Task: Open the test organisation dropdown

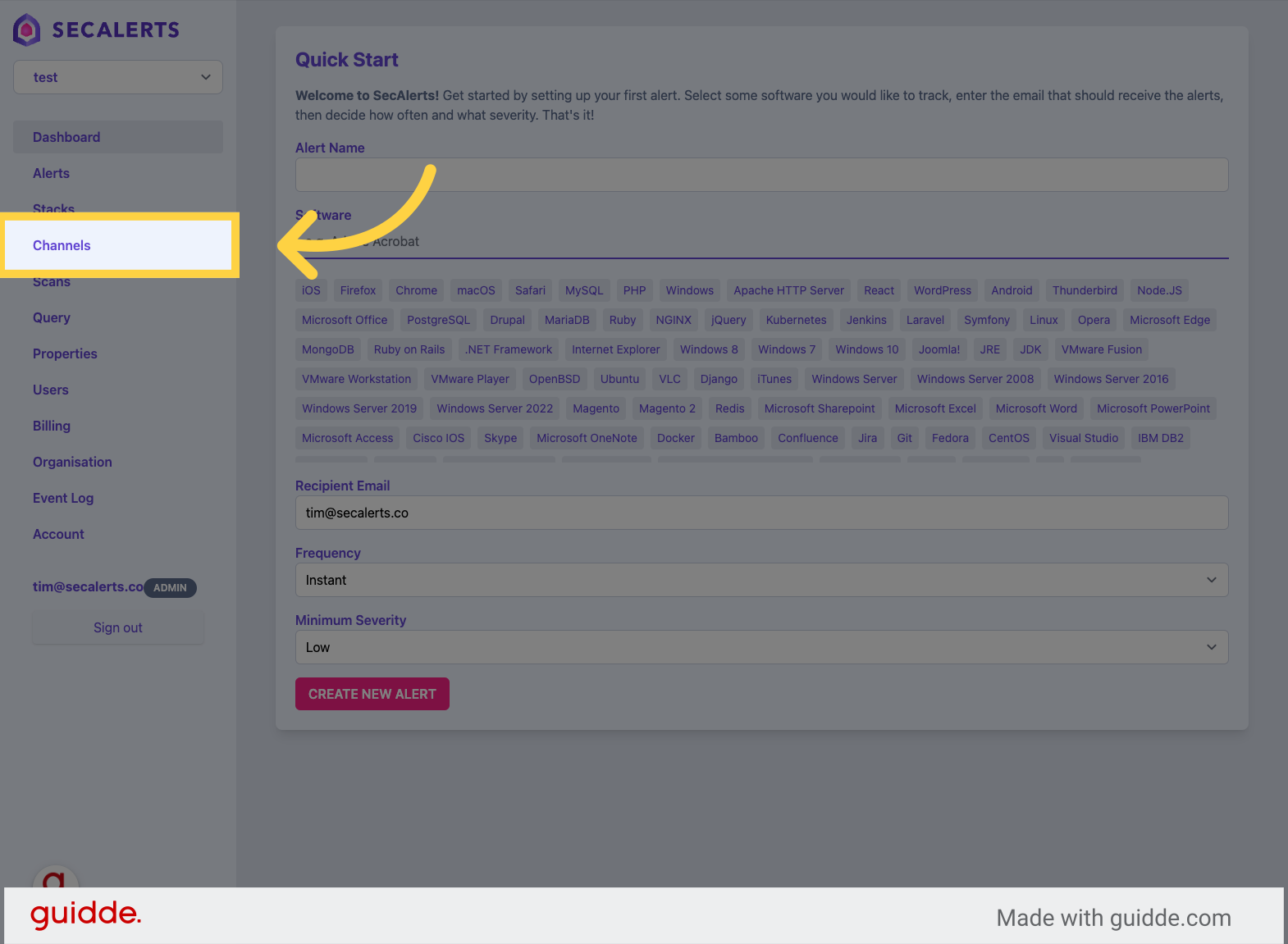Action: 118,77
